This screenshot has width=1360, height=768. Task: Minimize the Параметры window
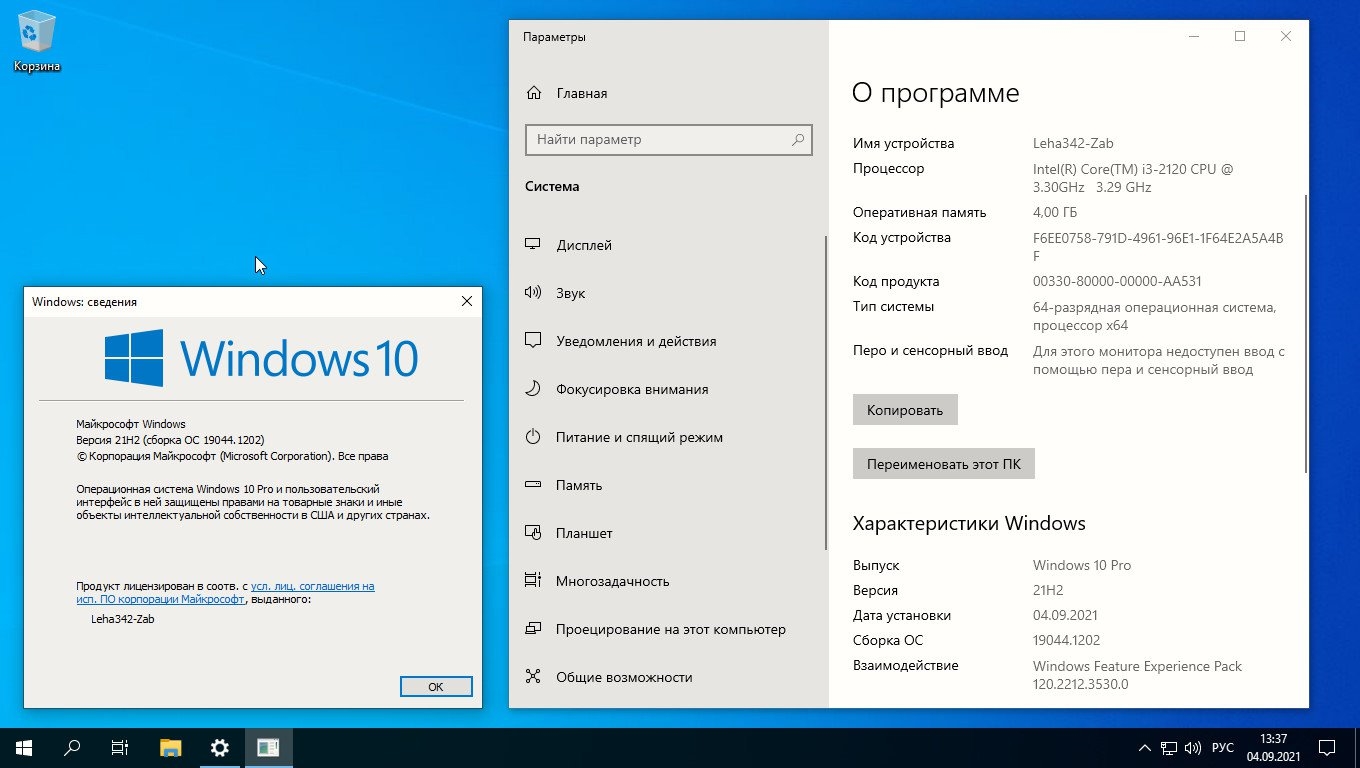[x=1194, y=37]
